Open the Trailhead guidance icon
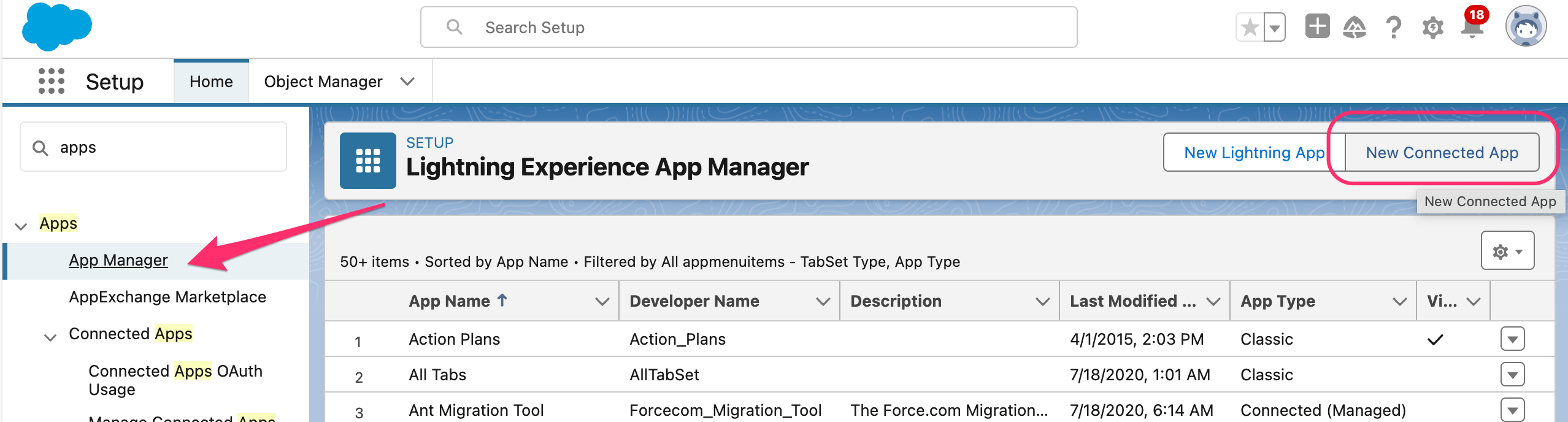Viewport: 1568px width, 422px height. point(1355,28)
